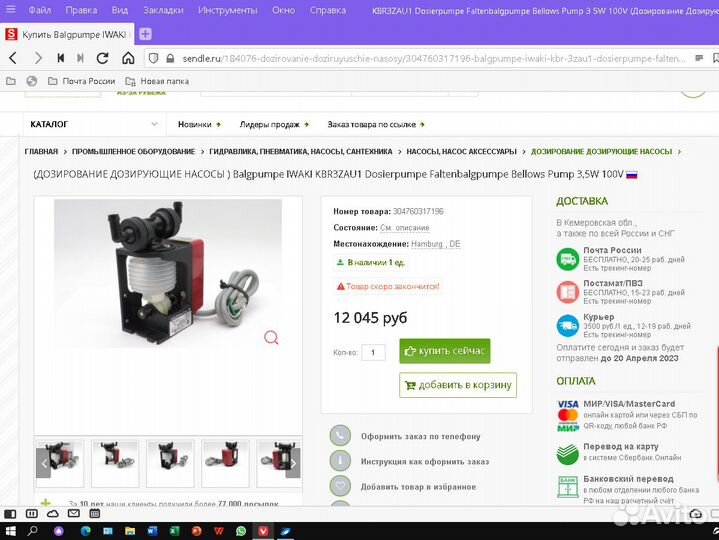Click the sendle.ru address bar
719x540 pixels.
click(x=433, y=59)
